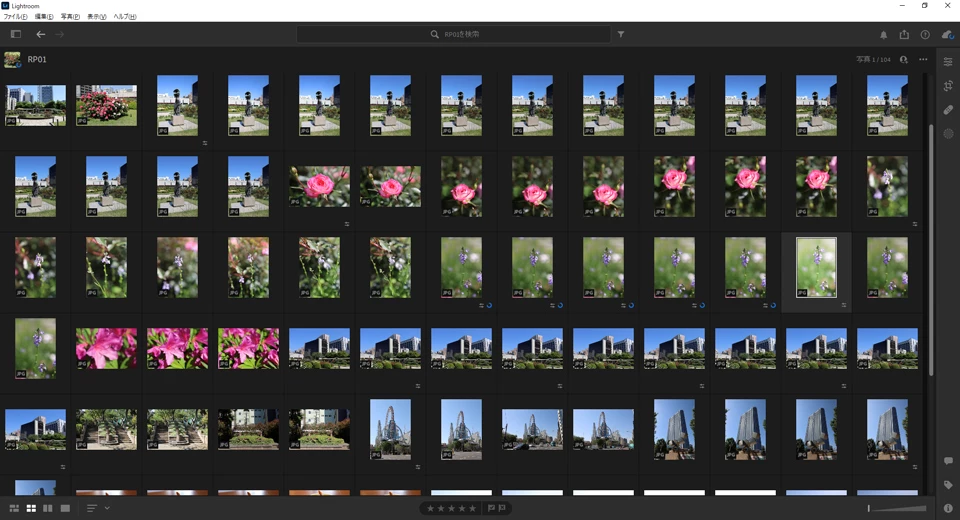The width and height of the screenshot is (960, 520).
Task: Open the three-dot album options menu
Action: (923, 59)
